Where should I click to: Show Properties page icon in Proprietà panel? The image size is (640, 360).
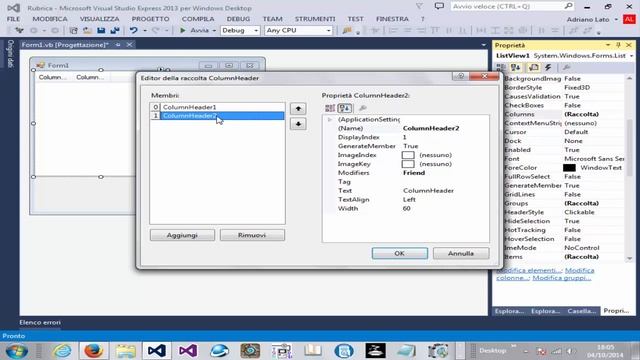pos(533,67)
